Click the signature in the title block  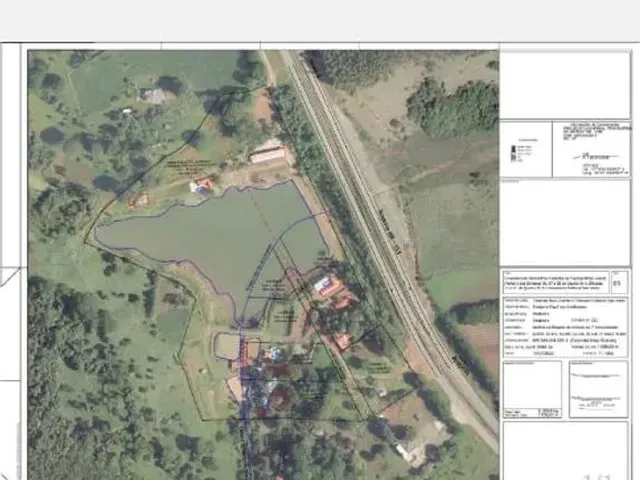click(596, 156)
